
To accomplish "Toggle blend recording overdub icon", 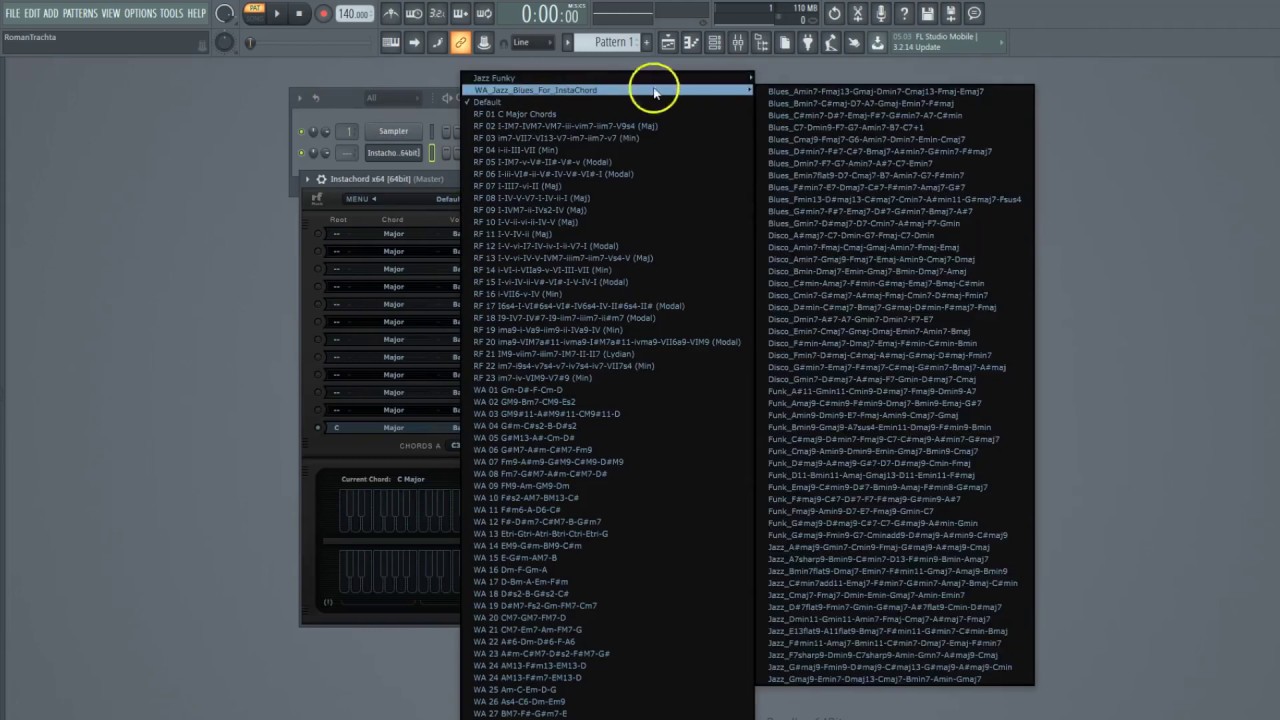I will pyautogui.click(x=460, y=14).
